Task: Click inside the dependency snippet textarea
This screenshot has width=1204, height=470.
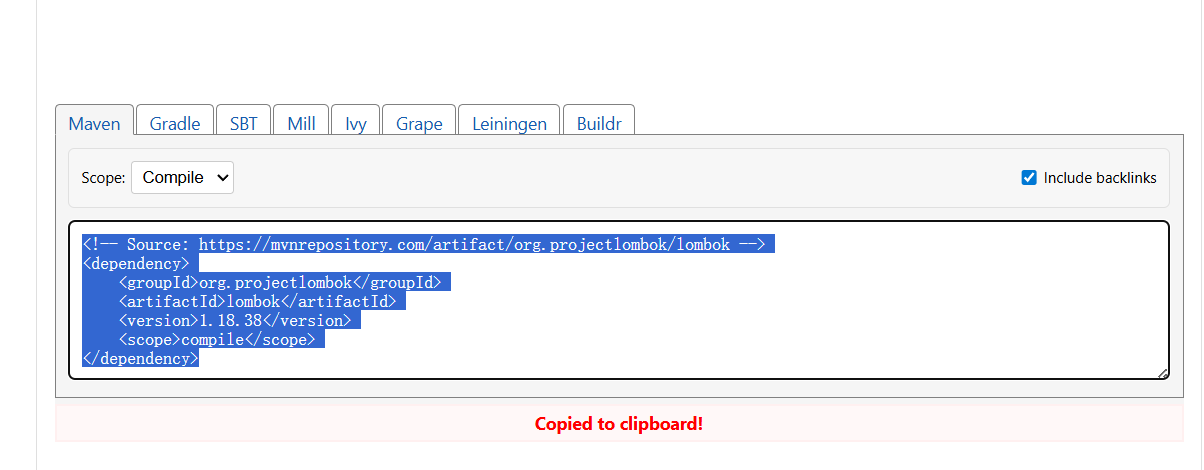Action: [x=618, y=300]
